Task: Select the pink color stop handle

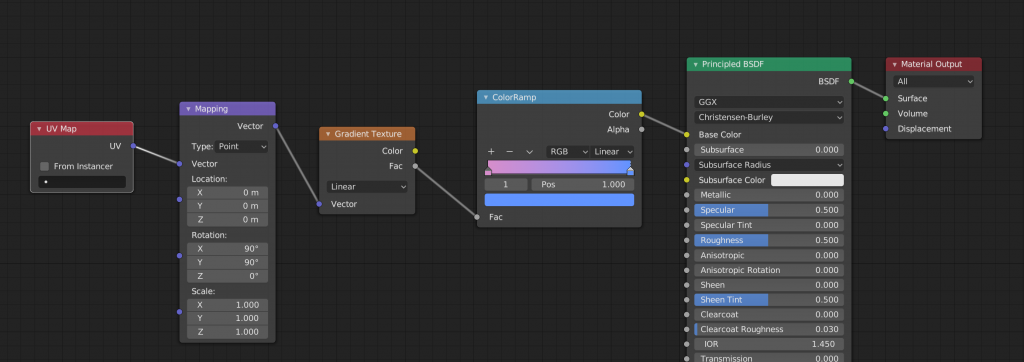Action: coord(488,171)
